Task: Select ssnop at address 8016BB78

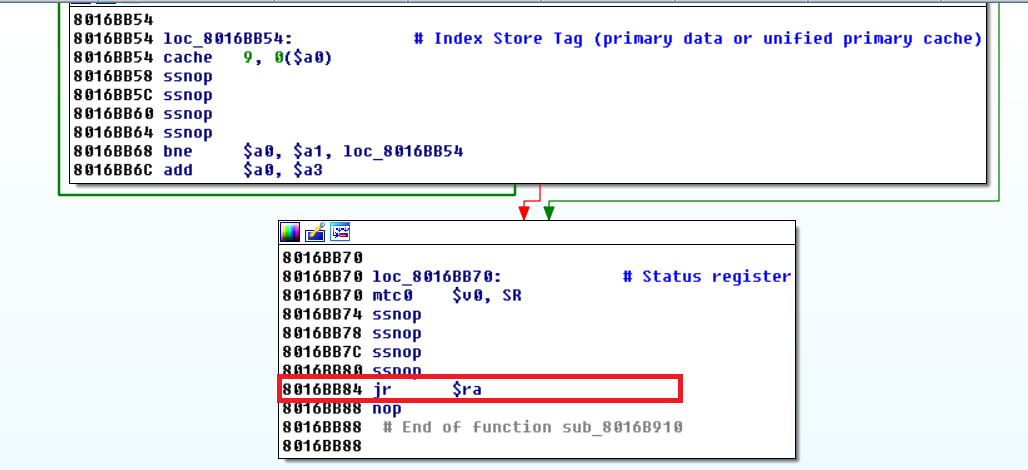Action: point(397,334)
